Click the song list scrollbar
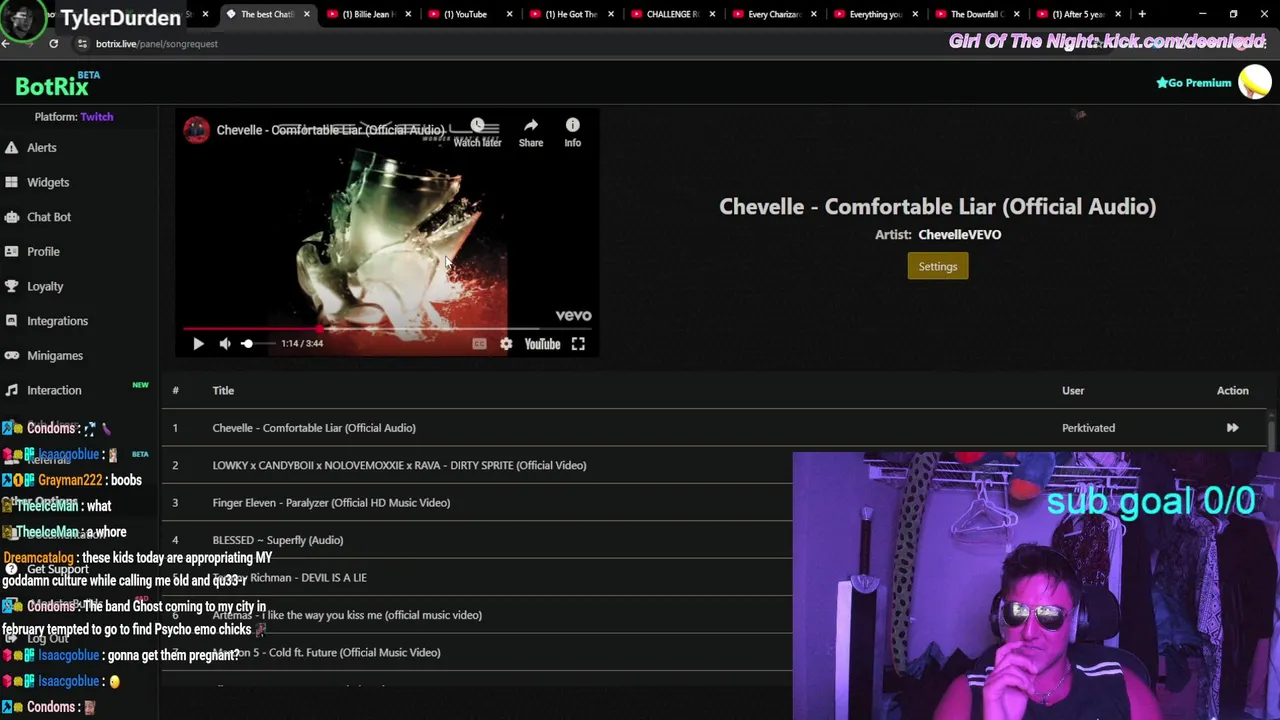Image resolution: width=1280 pixels, height=720 pixels. coord(1272,432)
